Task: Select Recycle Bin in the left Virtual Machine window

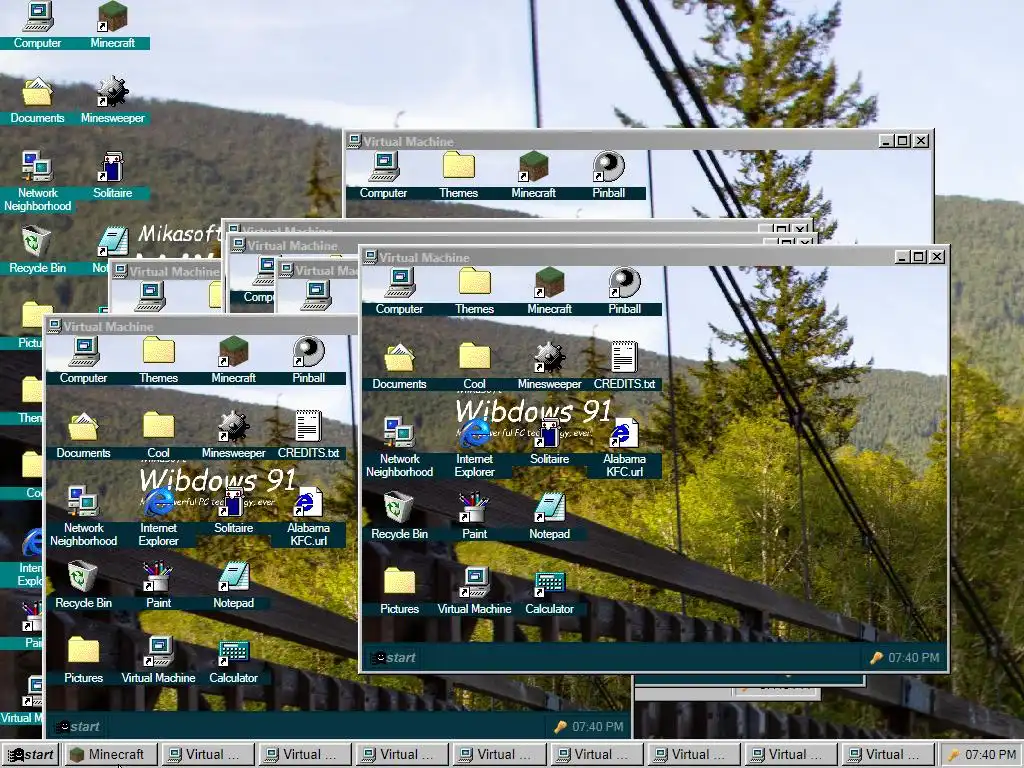Action: pos(83,586)
